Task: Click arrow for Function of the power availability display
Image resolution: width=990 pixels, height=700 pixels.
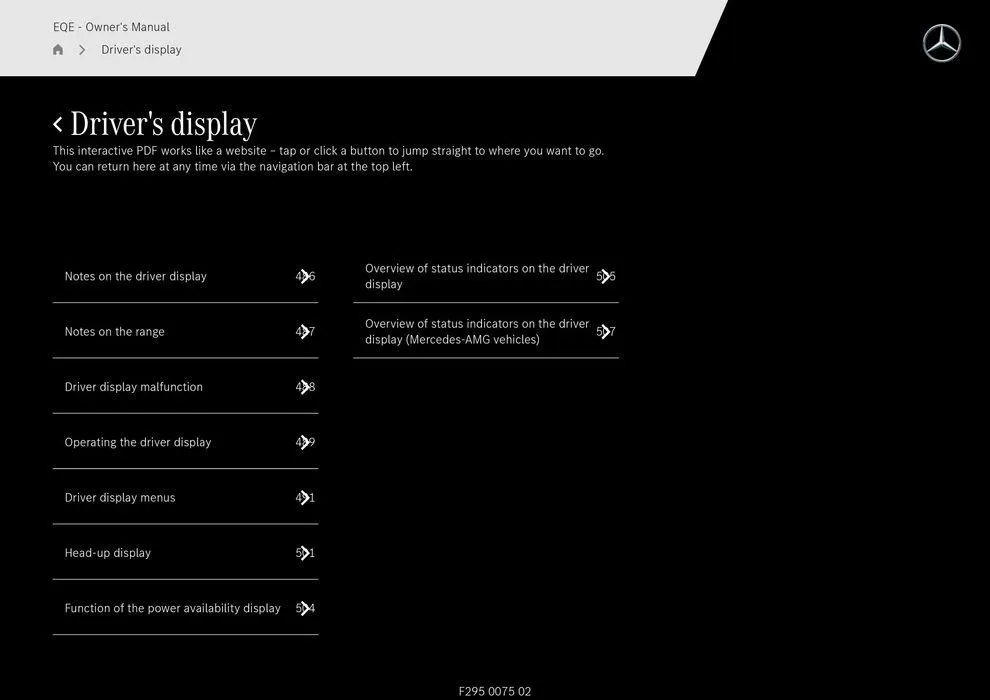Action: pos(305,608)
